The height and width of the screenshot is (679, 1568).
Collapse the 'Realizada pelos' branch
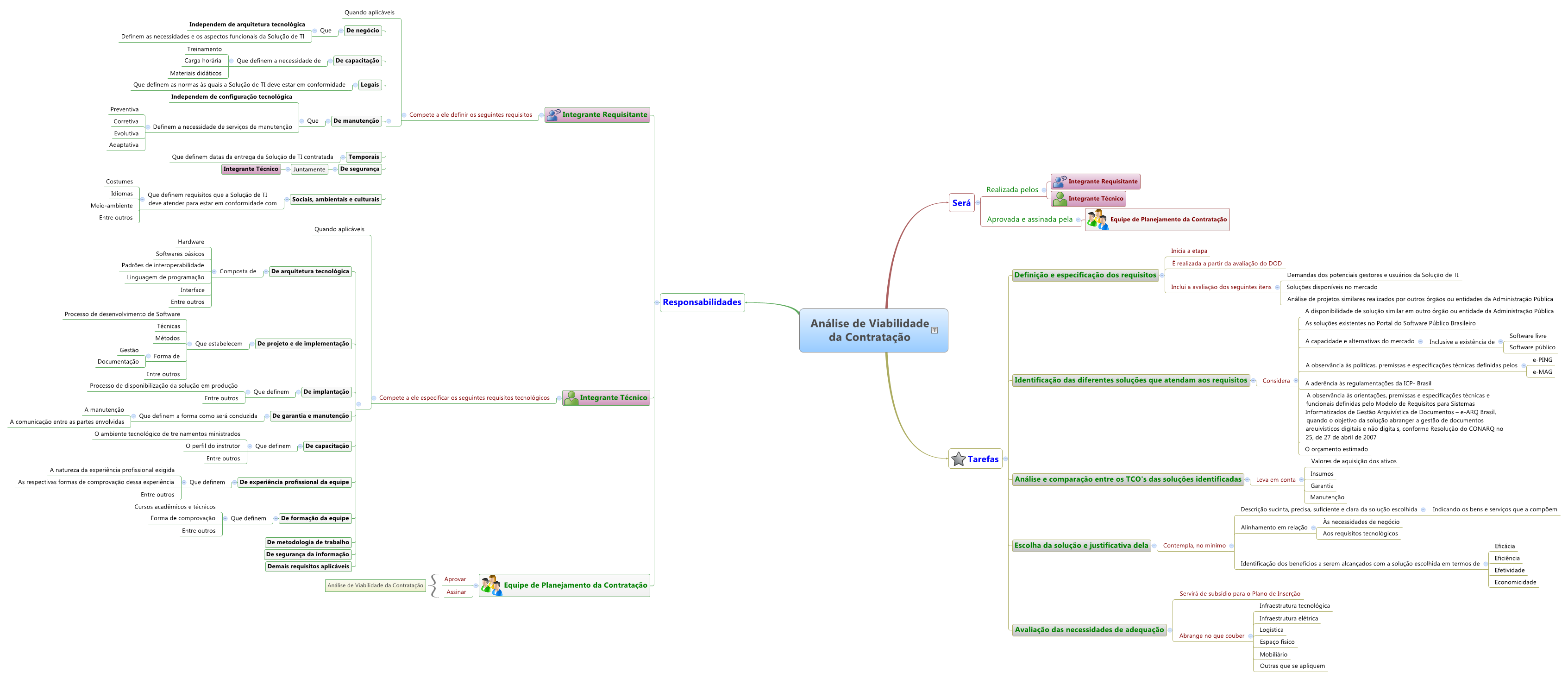pos(1044,190)
